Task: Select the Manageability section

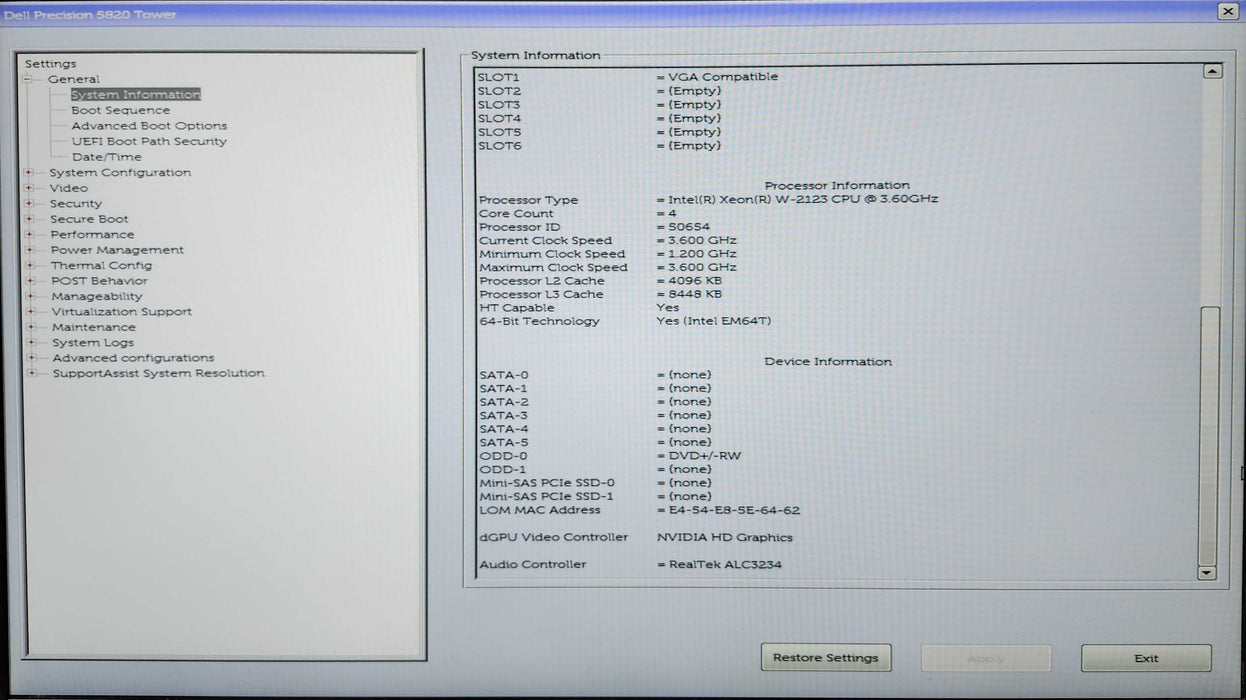Action: click(x=97, y=296)
